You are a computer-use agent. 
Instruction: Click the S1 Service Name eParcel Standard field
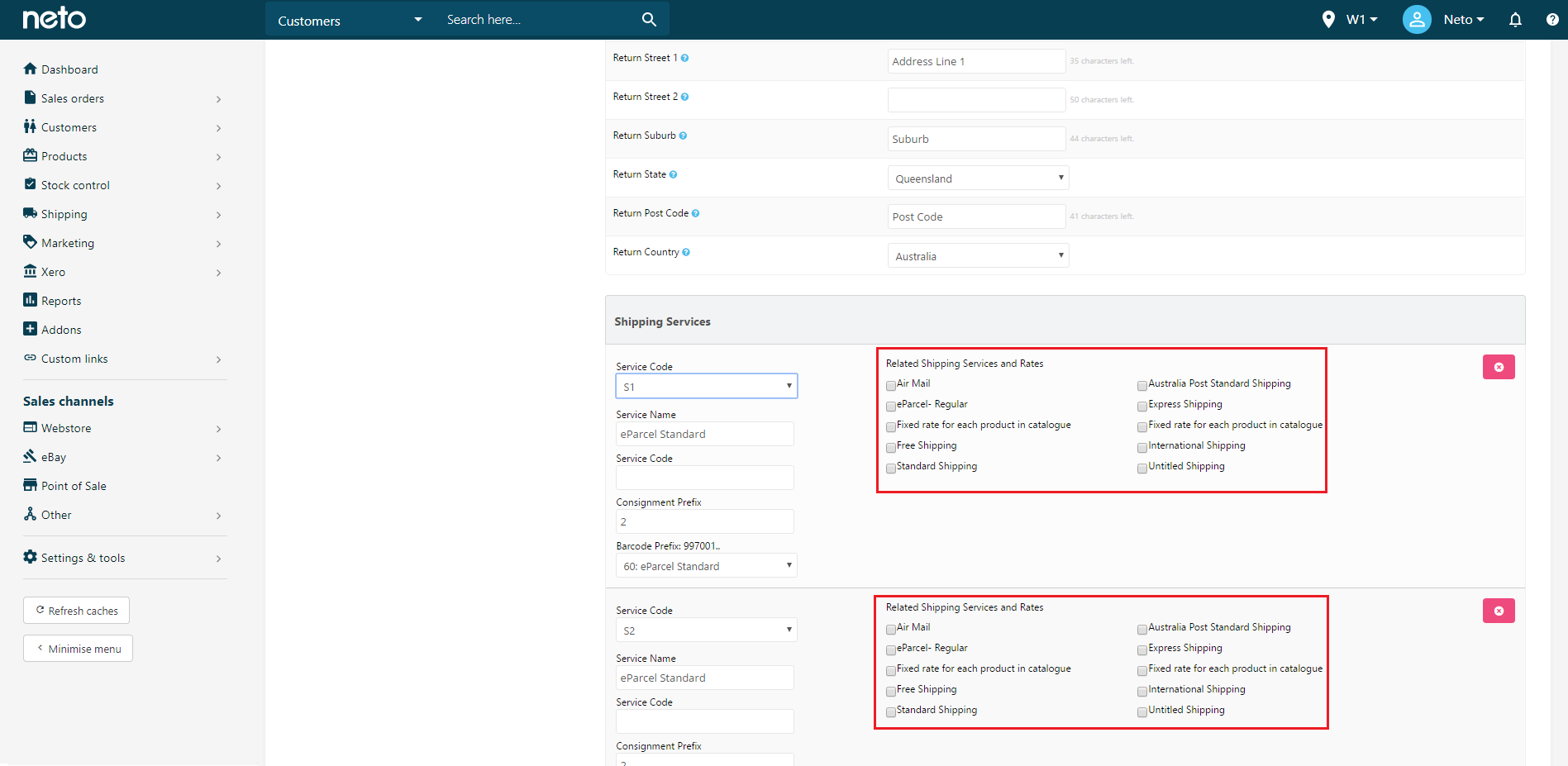pyautogui.click(x=705, y=434)
